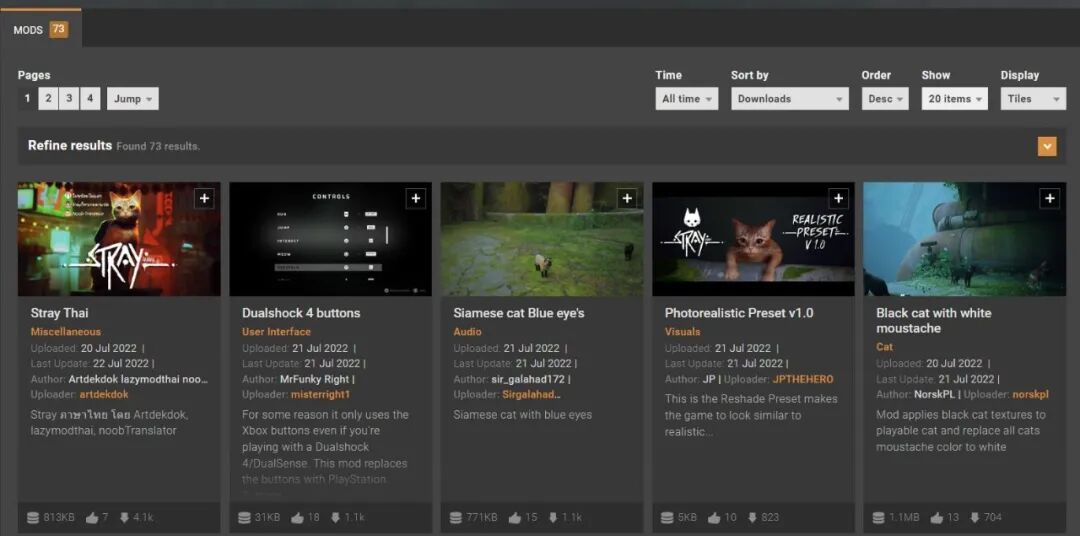
Task: Open the Stray Thai thumbnail image
Action: click(x=119, y=239)
